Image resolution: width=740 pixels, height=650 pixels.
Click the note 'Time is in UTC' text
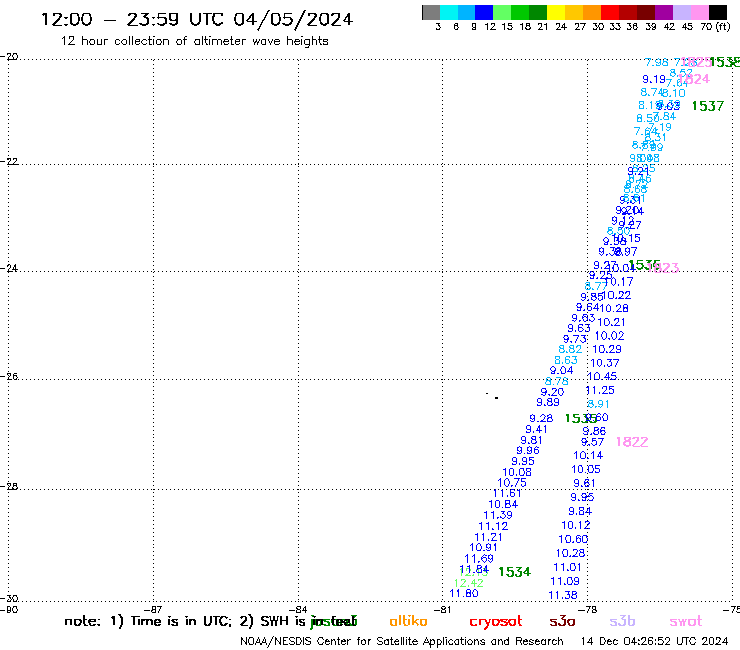point(181,621)
